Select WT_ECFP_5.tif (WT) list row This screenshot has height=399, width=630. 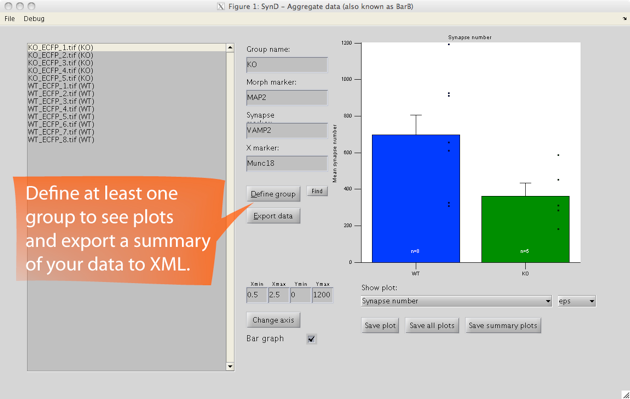coord(127,117)
